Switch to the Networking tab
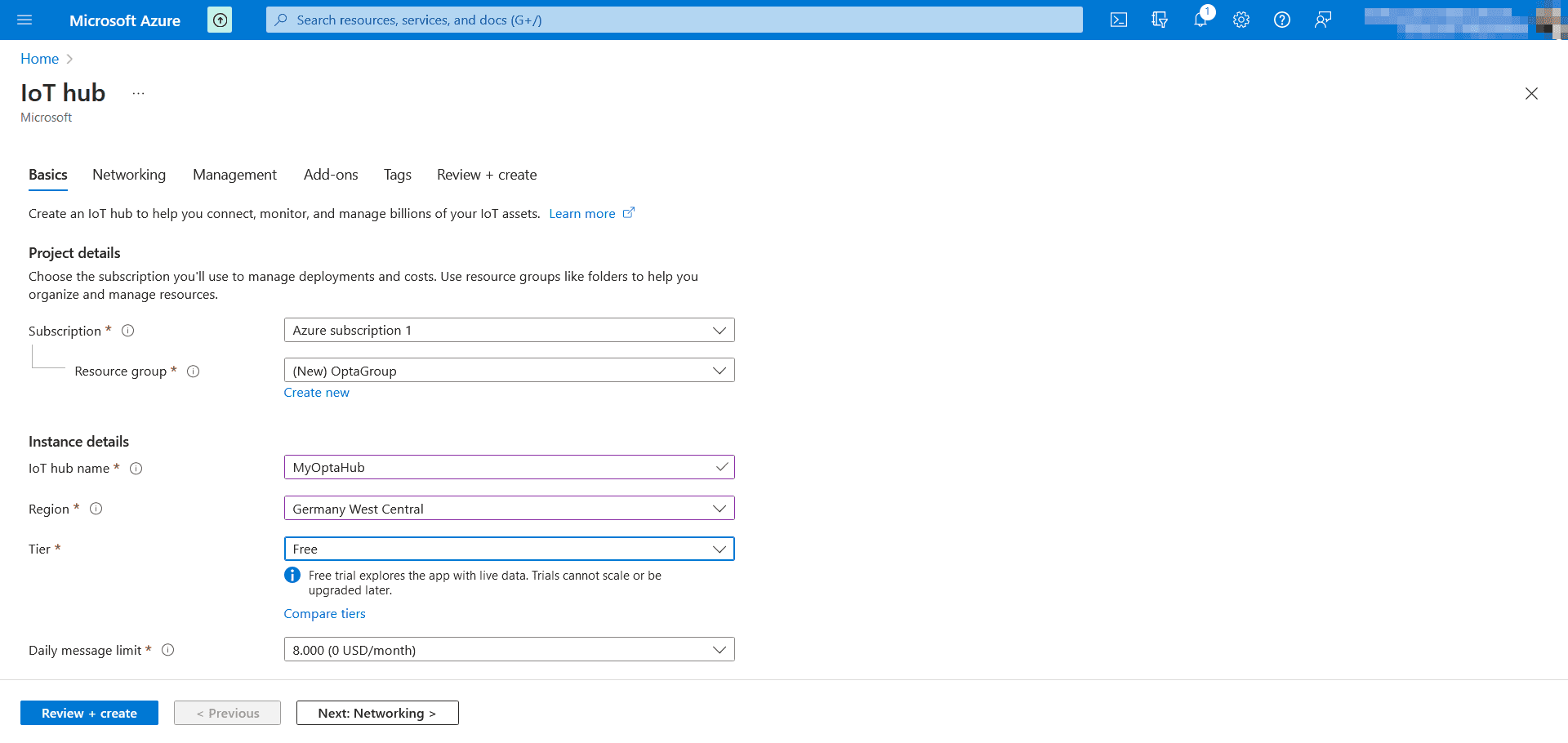Viewport: 1568px width, 743px height. 128,175
